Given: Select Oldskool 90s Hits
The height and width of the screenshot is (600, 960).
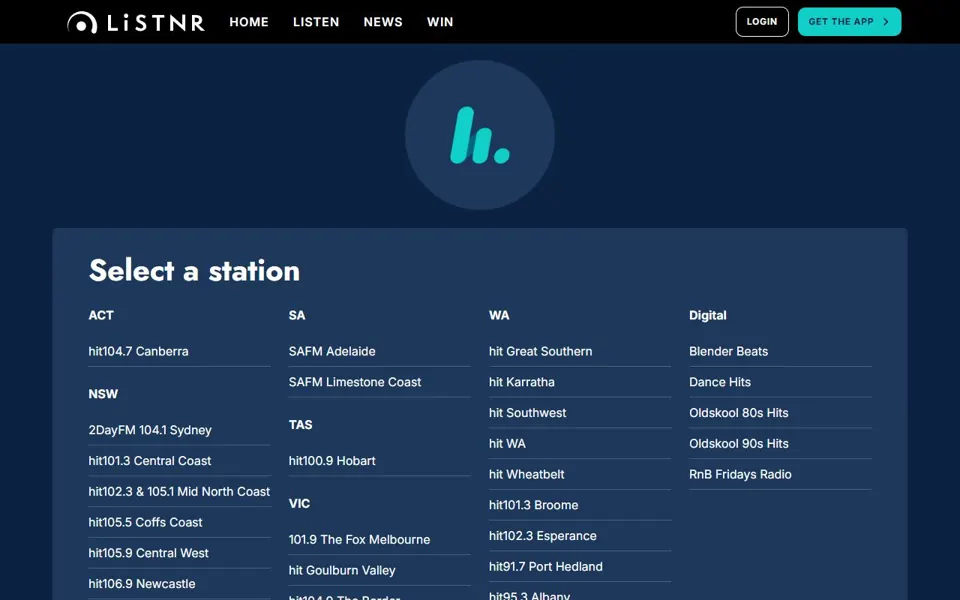Looking at the screenshot, I should (738, 443).
